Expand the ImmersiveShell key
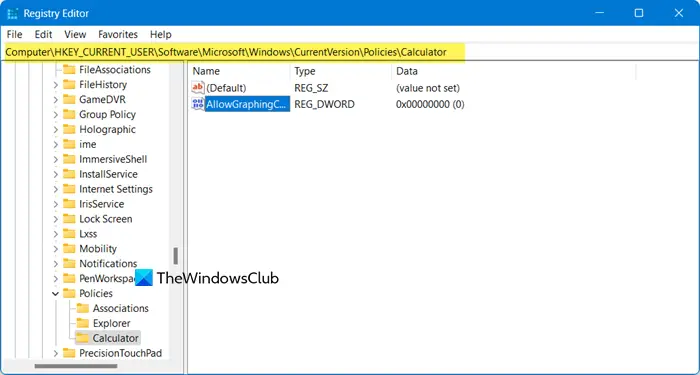700x375 pixels. click(55, 159)
